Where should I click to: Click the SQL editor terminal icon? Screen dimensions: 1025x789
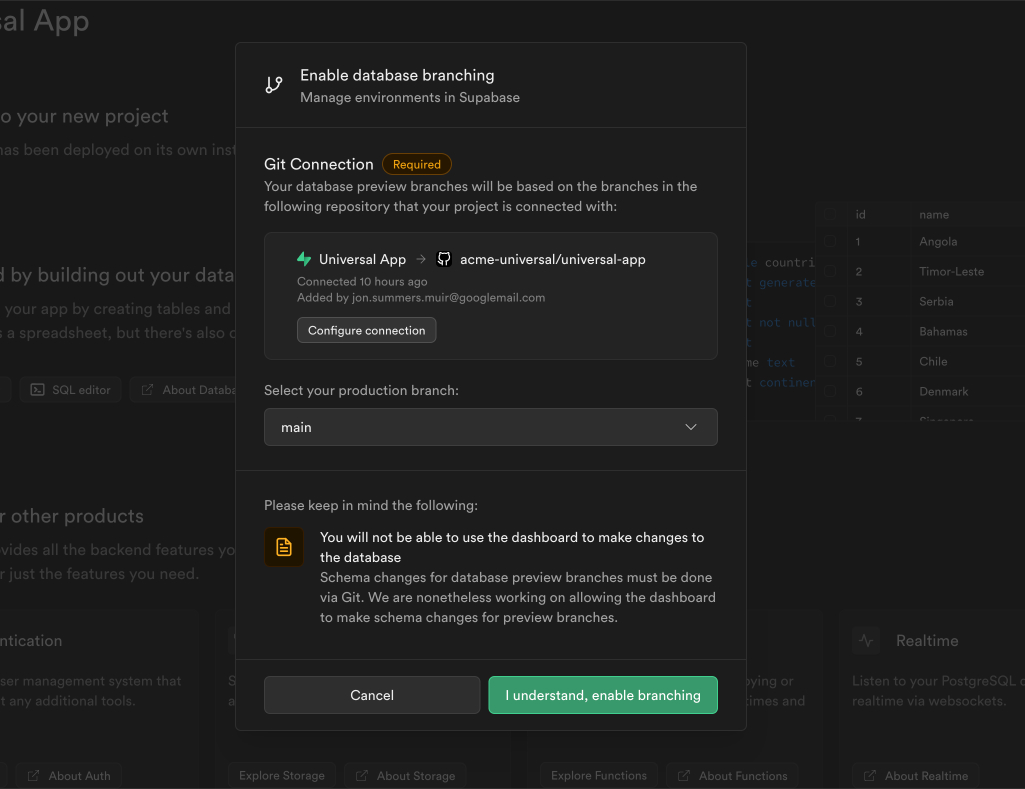click(37, 390)
